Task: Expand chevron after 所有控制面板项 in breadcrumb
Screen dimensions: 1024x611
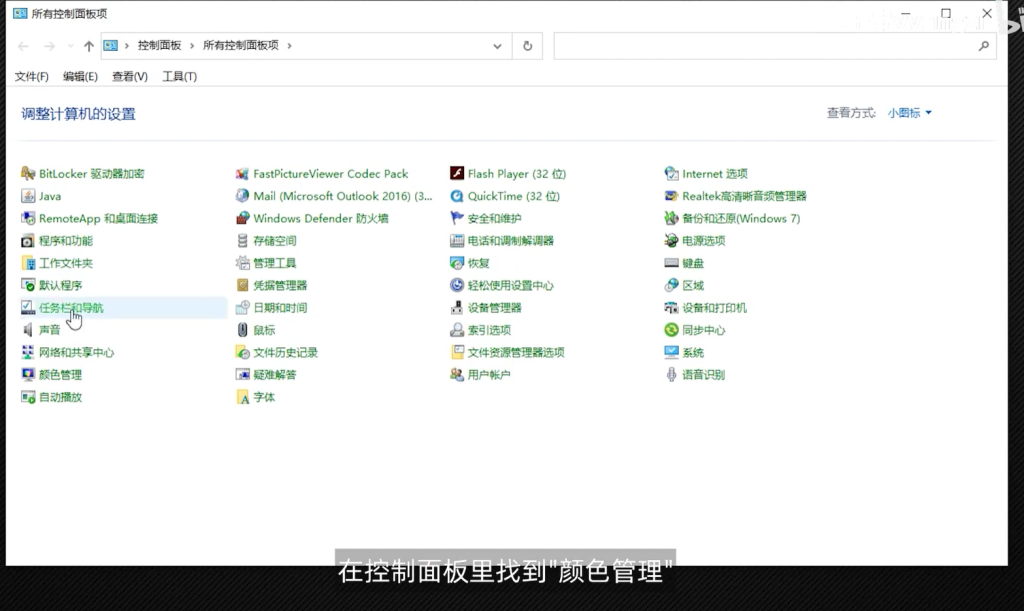Action: [x=289, y=46]
